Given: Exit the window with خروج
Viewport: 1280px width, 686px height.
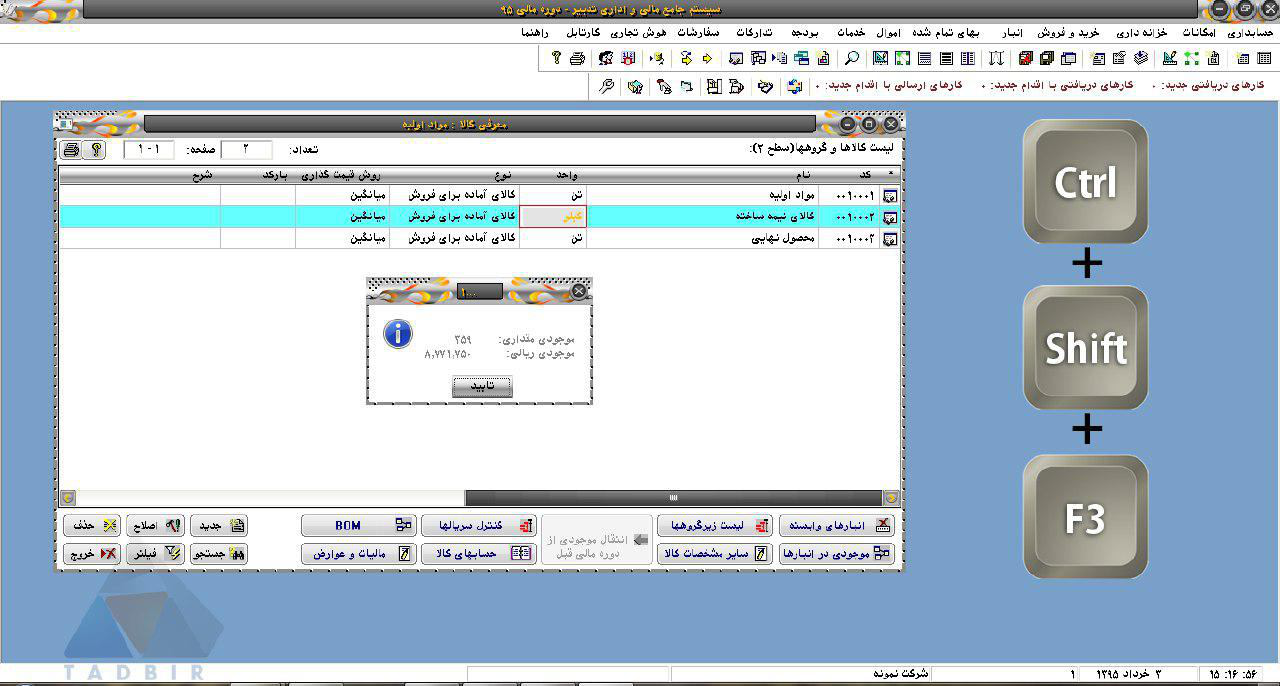Looking at the screenshot, I should coord(92,553).
